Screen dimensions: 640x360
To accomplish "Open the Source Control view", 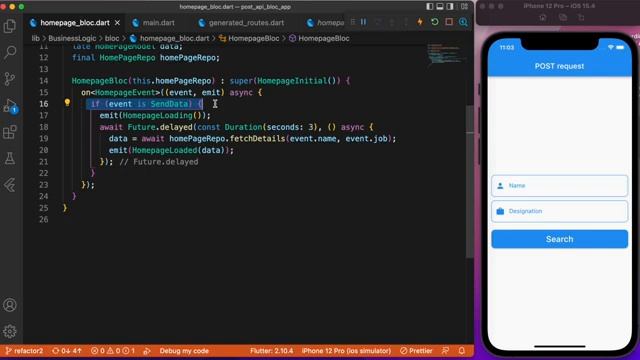I will coord(10,78).
